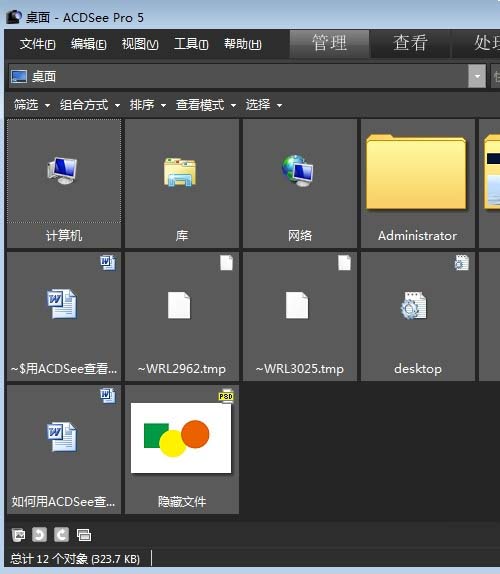
Task: Open the 编辑 menu
Action: point(89,44)
